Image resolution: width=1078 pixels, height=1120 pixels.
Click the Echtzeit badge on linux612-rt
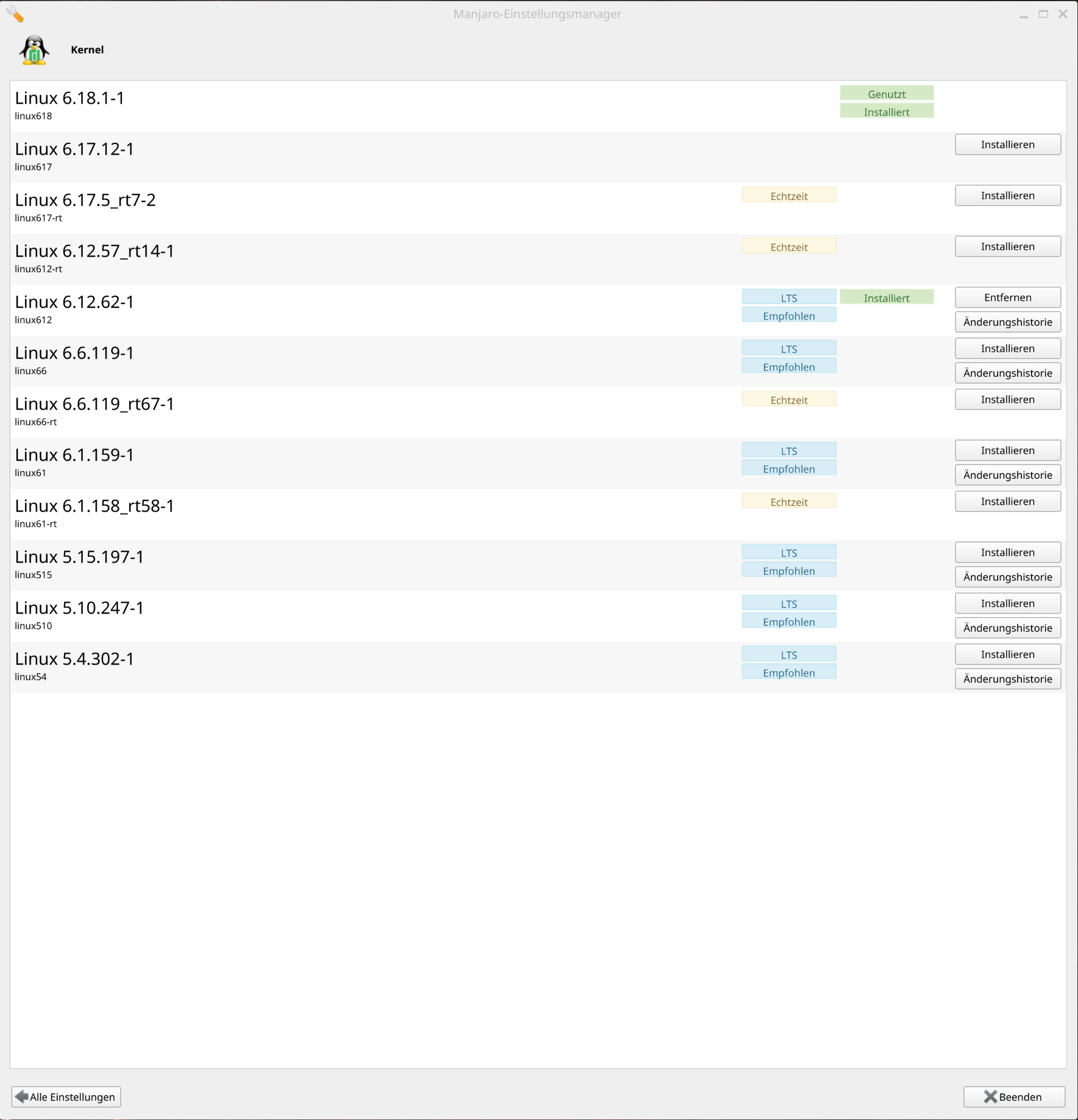click(789, 246)
